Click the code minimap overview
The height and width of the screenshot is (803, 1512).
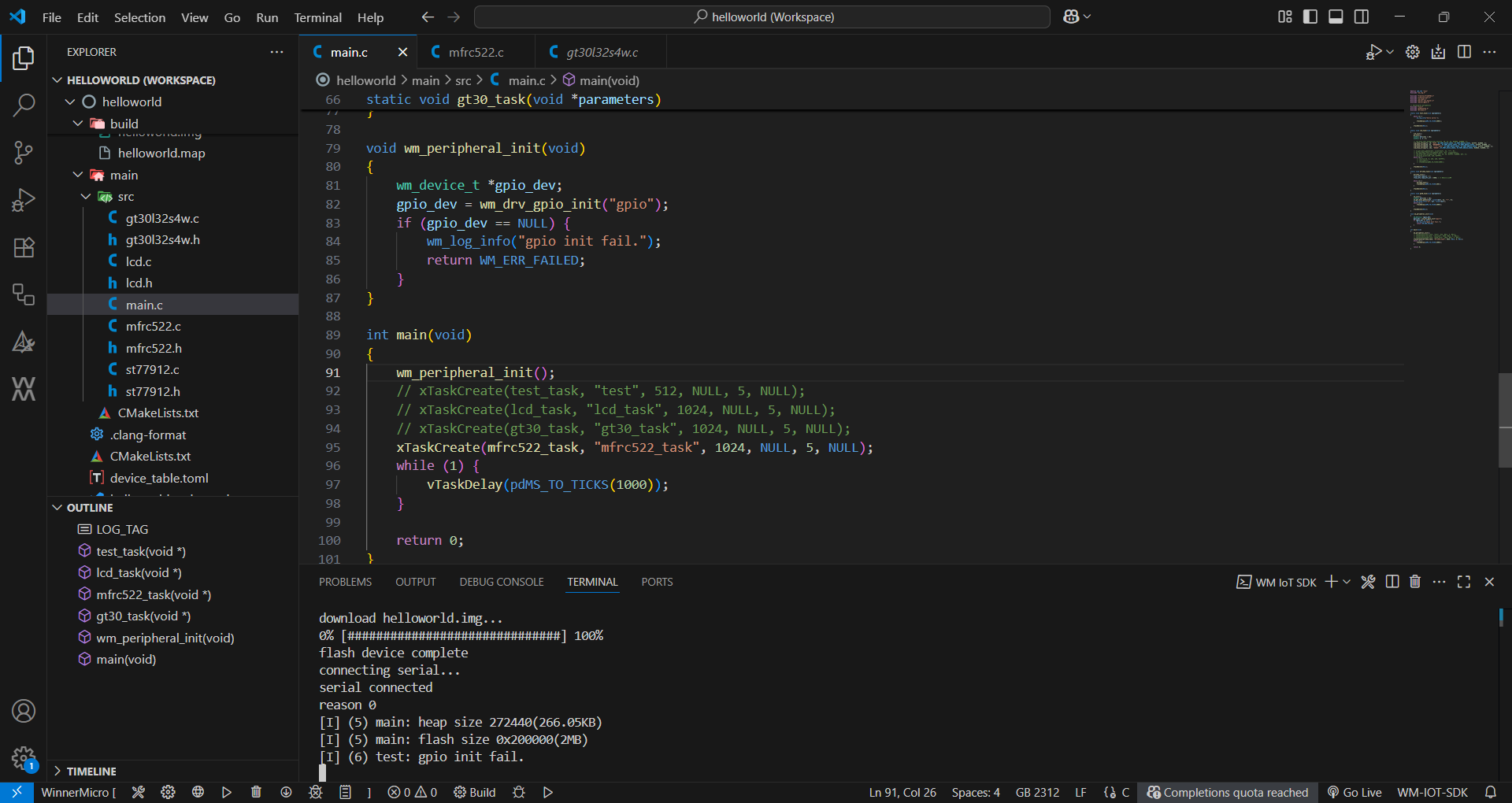coord(1450,169)
